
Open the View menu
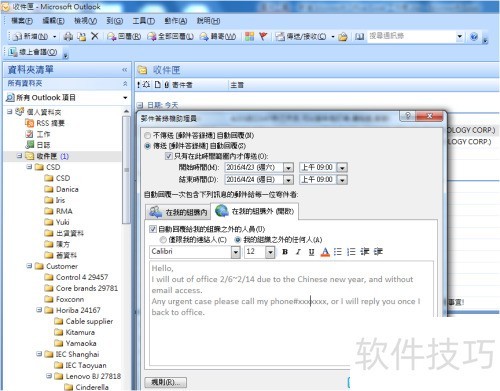[x=85, y=21]
